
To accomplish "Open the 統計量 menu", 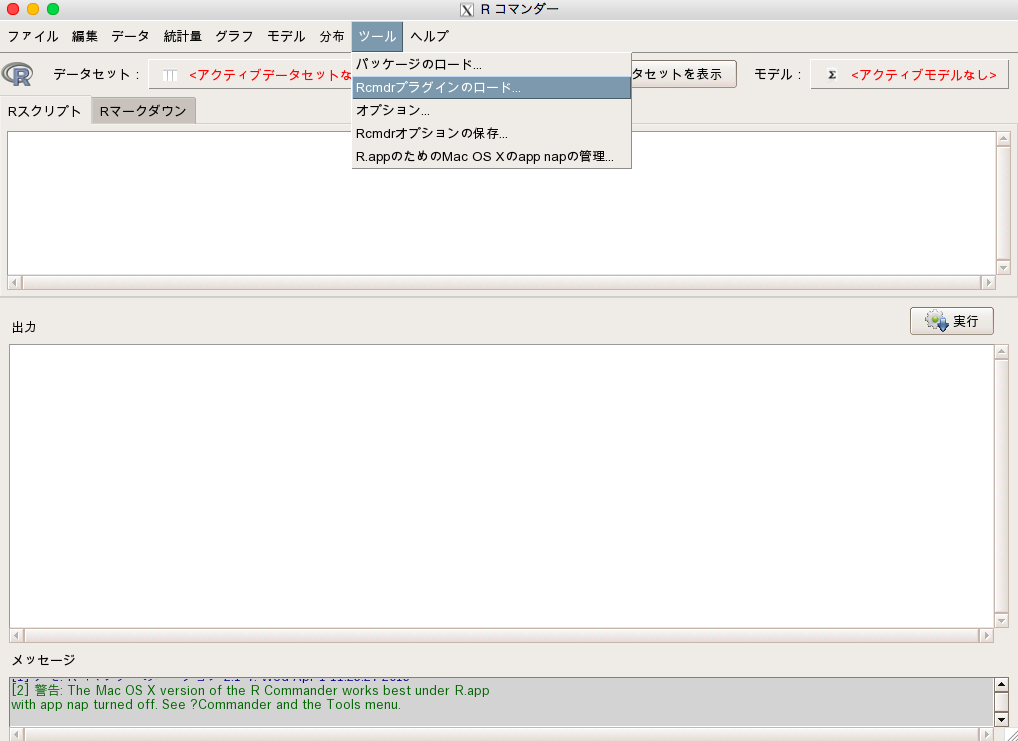I will click(x=182, y=36).
